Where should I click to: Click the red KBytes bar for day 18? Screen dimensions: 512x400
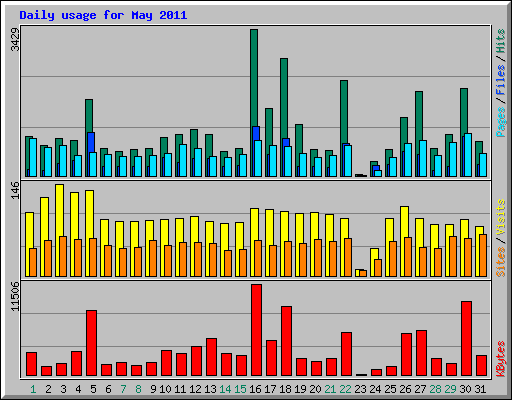pyautogui.click(x=286, y=341)
